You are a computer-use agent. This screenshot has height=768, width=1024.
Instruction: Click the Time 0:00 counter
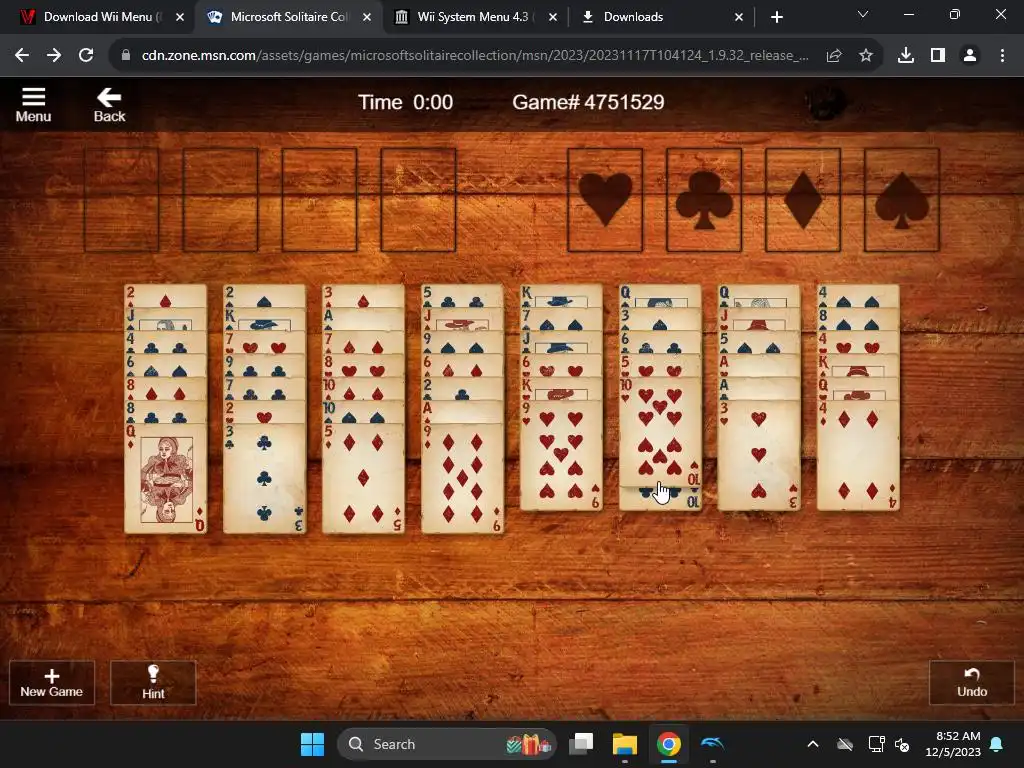(405, 102)
